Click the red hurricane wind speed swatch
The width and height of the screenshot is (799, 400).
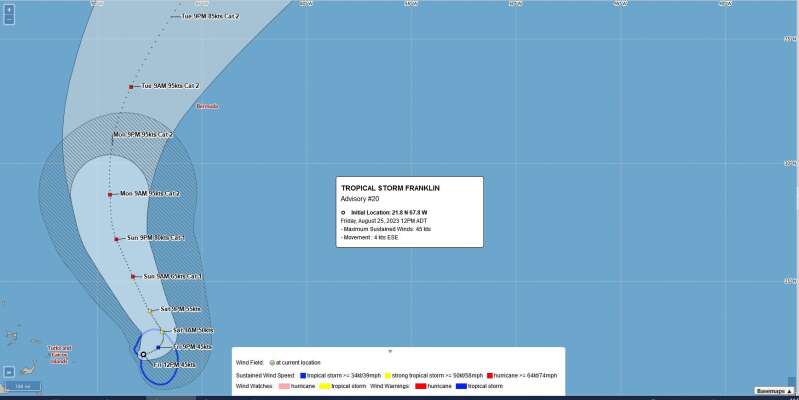(x=490, y=376)
